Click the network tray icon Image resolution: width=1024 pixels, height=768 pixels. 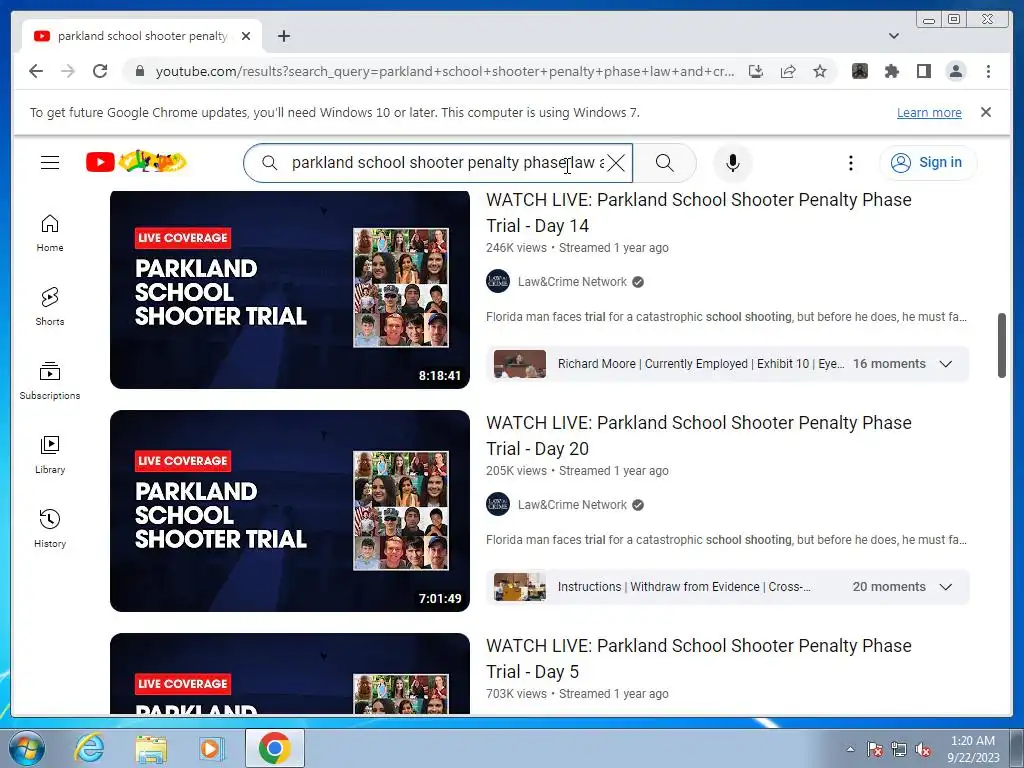point(899,749)
